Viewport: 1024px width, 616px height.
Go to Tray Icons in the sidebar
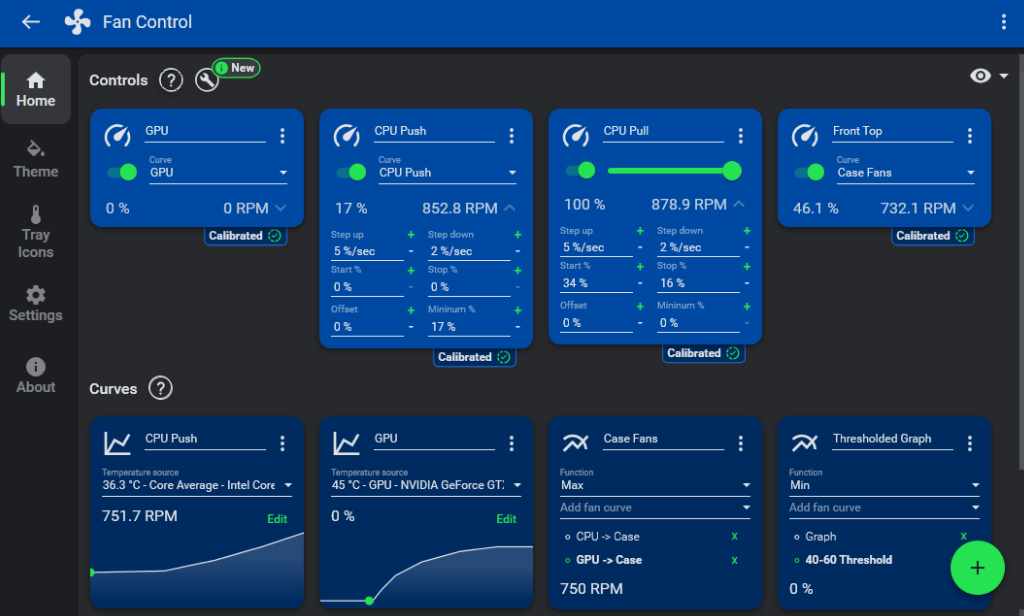coord(35,232)
